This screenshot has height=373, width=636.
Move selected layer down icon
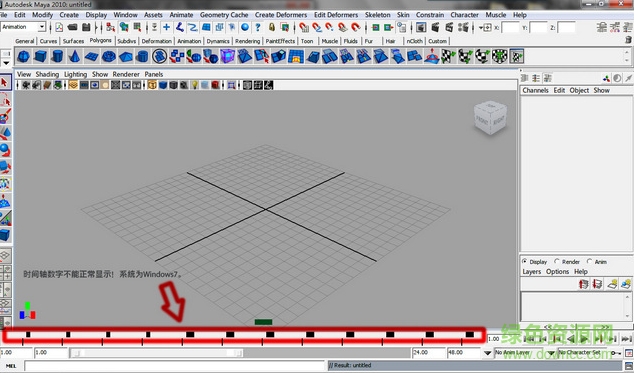point(597,284)
